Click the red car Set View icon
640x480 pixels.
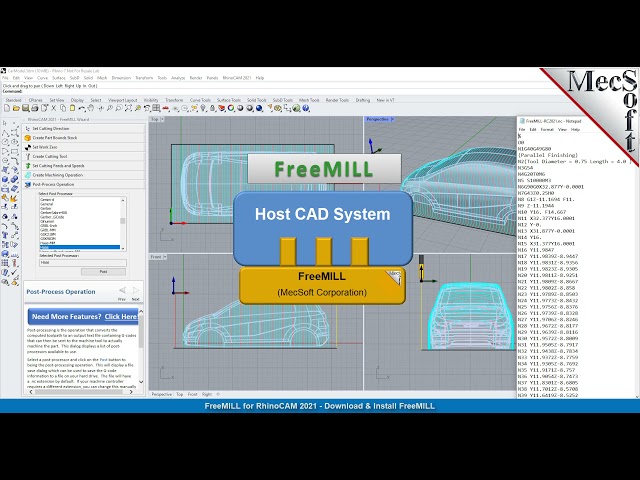pyautogui.click(x=165, y=108)
